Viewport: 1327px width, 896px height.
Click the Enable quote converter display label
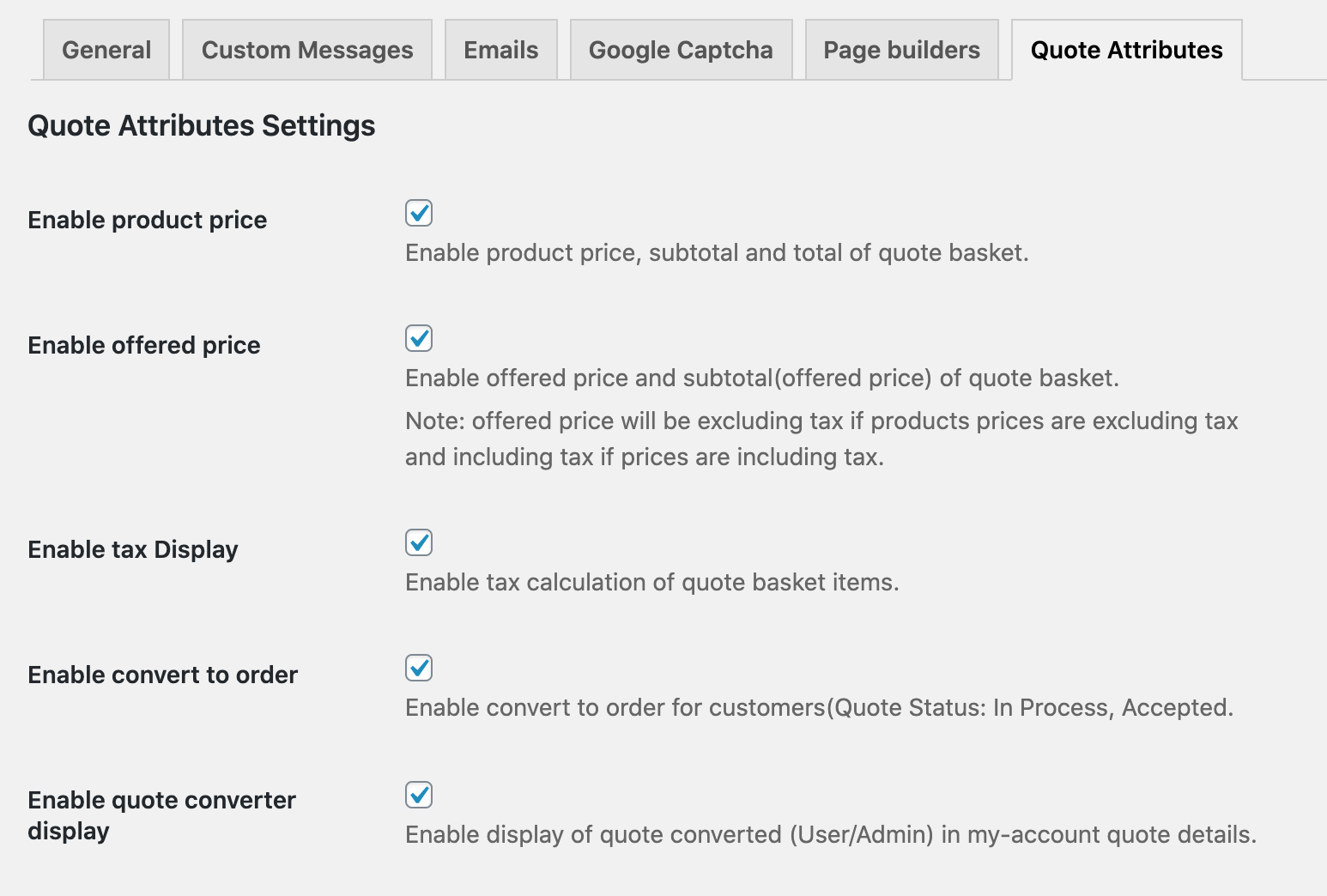click(161, 815)
